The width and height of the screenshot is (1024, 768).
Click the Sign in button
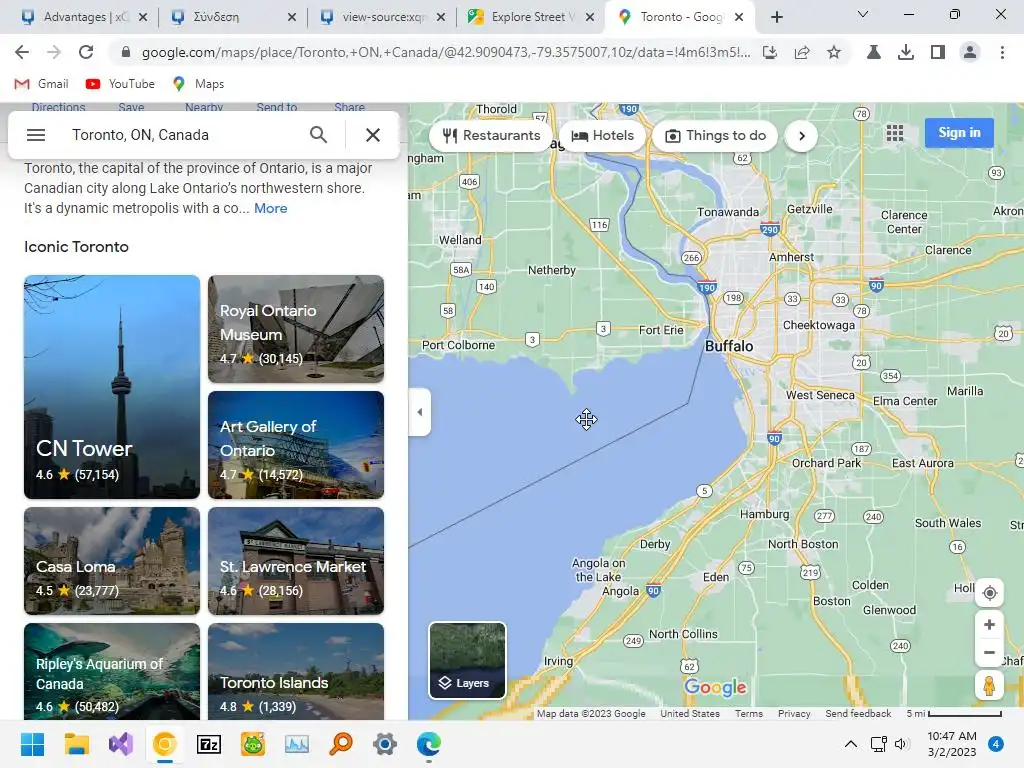click(959, 133)
